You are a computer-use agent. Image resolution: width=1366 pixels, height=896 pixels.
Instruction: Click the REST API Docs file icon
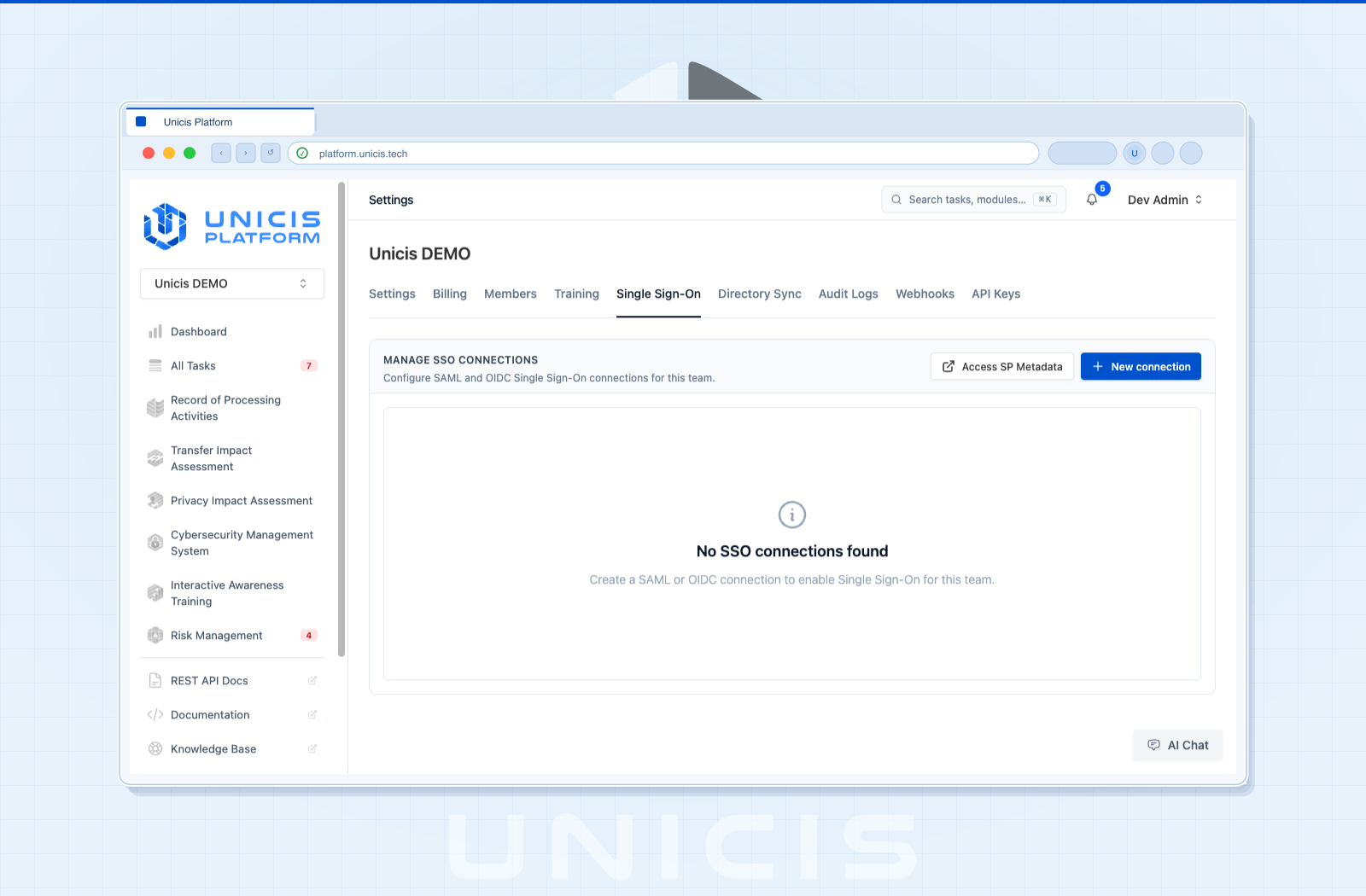[155, 681]
